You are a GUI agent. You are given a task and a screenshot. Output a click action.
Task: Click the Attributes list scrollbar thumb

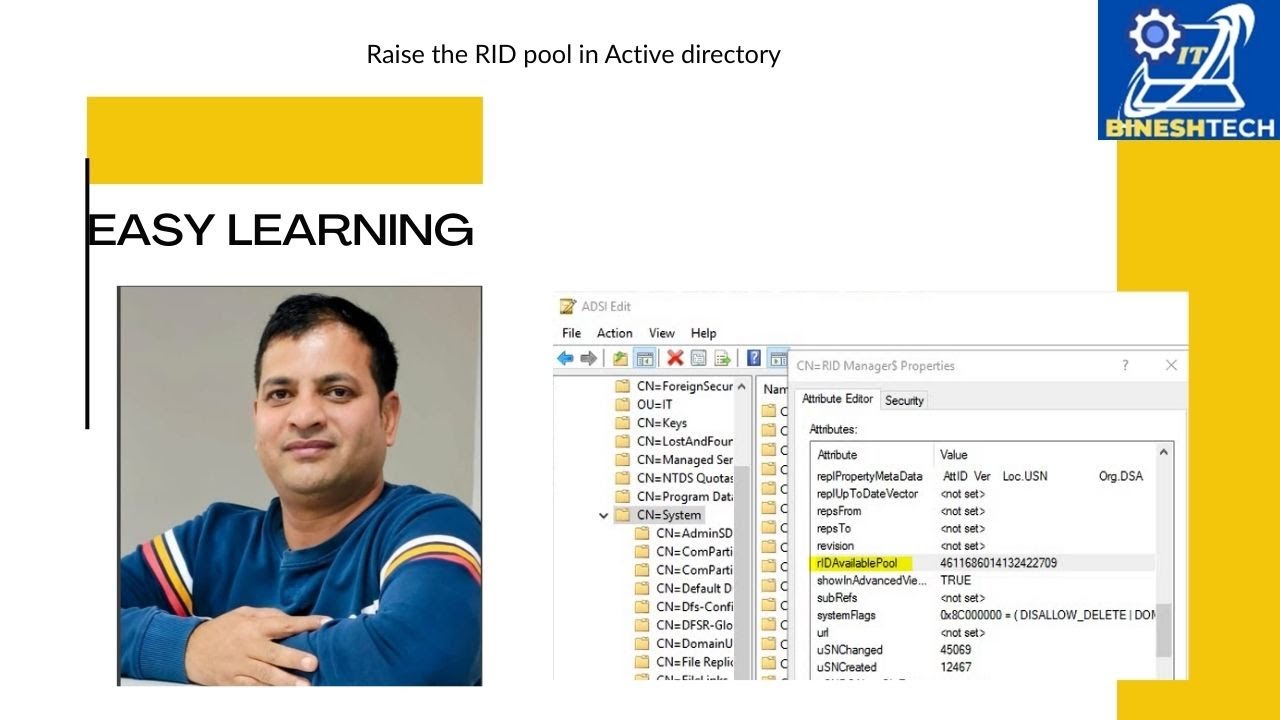(1164, 630)
